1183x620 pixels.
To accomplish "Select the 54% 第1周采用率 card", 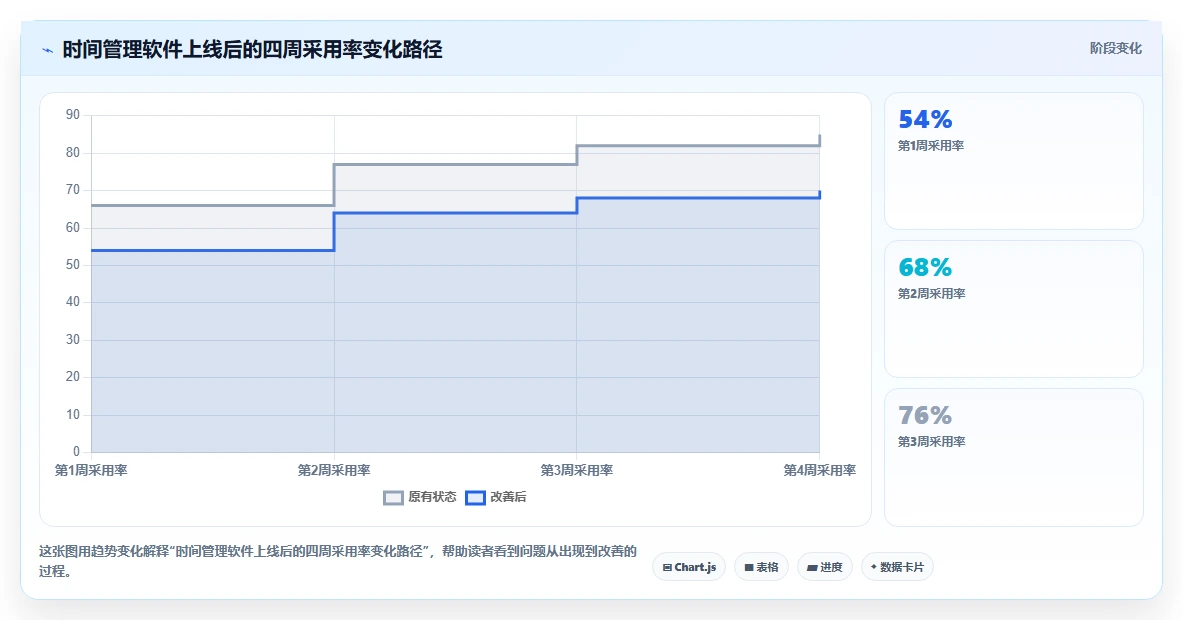I will pyautogui.click(x=1013, y=161).
